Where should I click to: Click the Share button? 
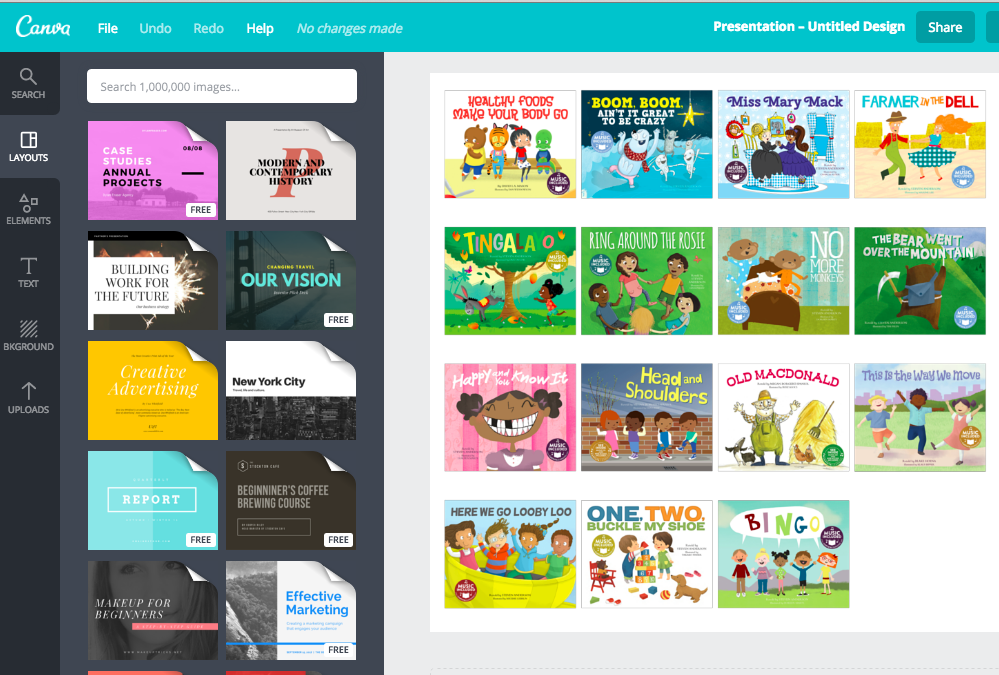point(945,27)
